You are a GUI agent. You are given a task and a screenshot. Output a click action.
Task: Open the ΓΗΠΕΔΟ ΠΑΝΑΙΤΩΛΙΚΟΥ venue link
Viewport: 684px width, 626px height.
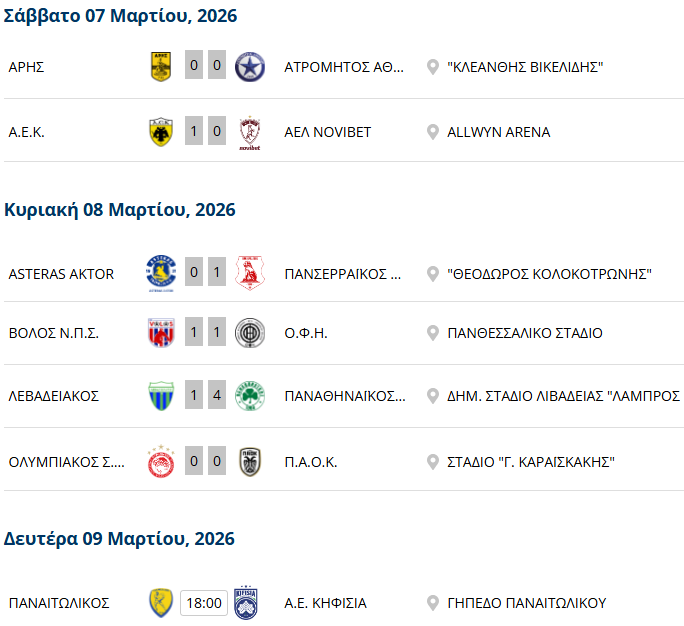point(526,603)
